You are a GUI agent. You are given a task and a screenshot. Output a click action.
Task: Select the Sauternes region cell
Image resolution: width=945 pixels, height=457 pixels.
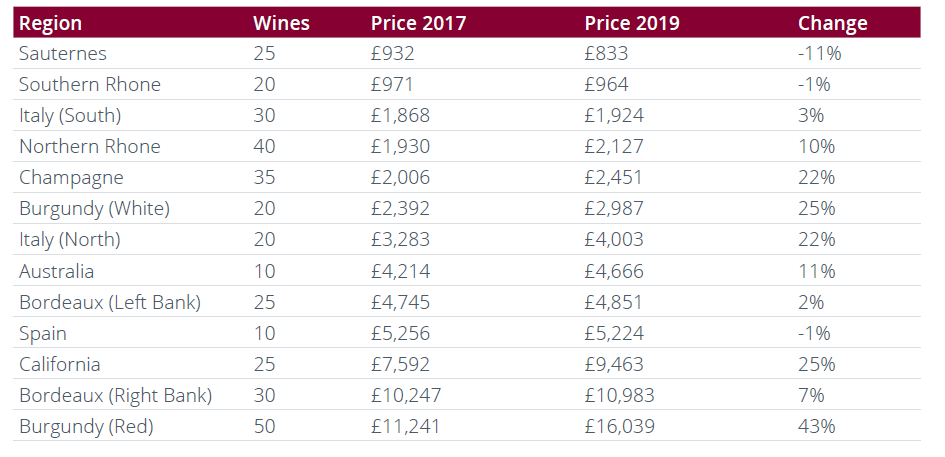tap(63, 53)
